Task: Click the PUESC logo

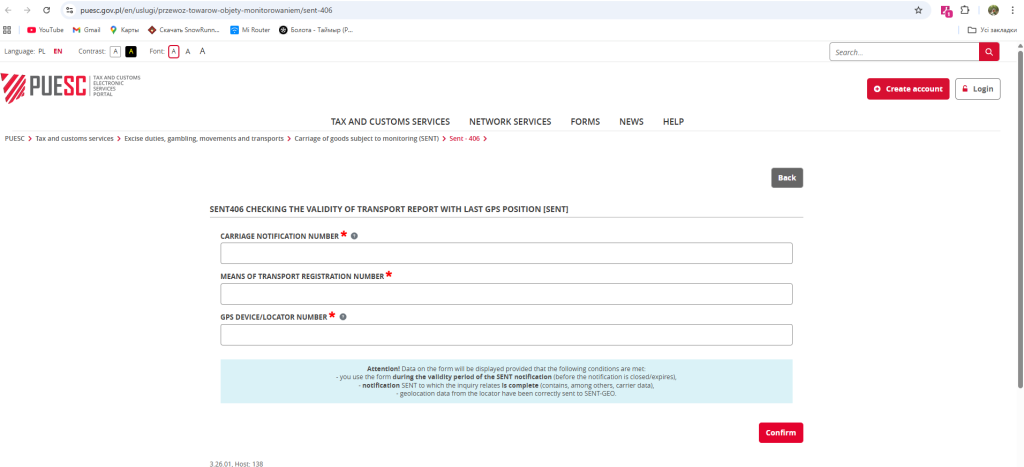Action: (71, 87)
